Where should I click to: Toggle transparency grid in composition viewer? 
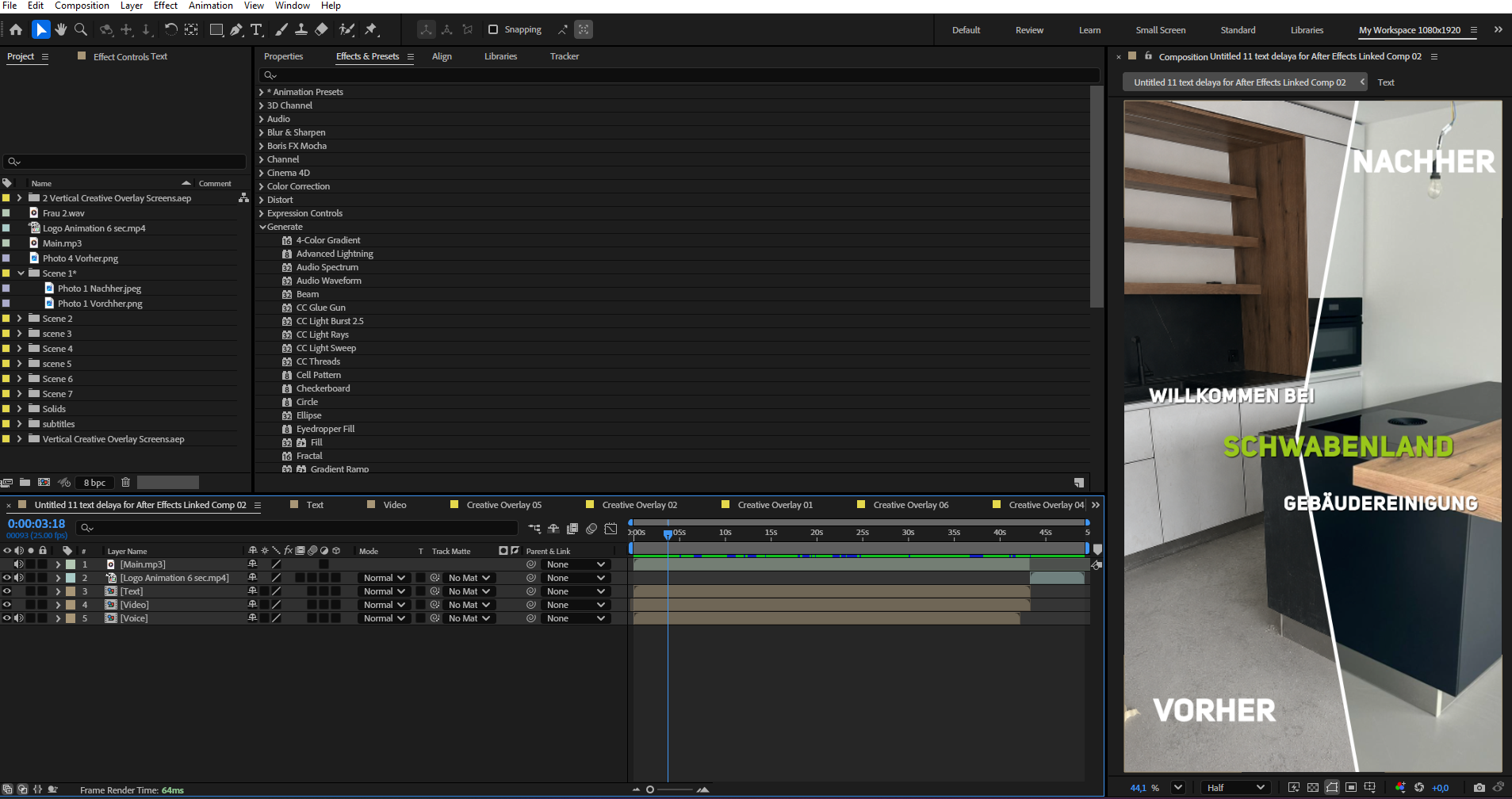coord(1313,787)
